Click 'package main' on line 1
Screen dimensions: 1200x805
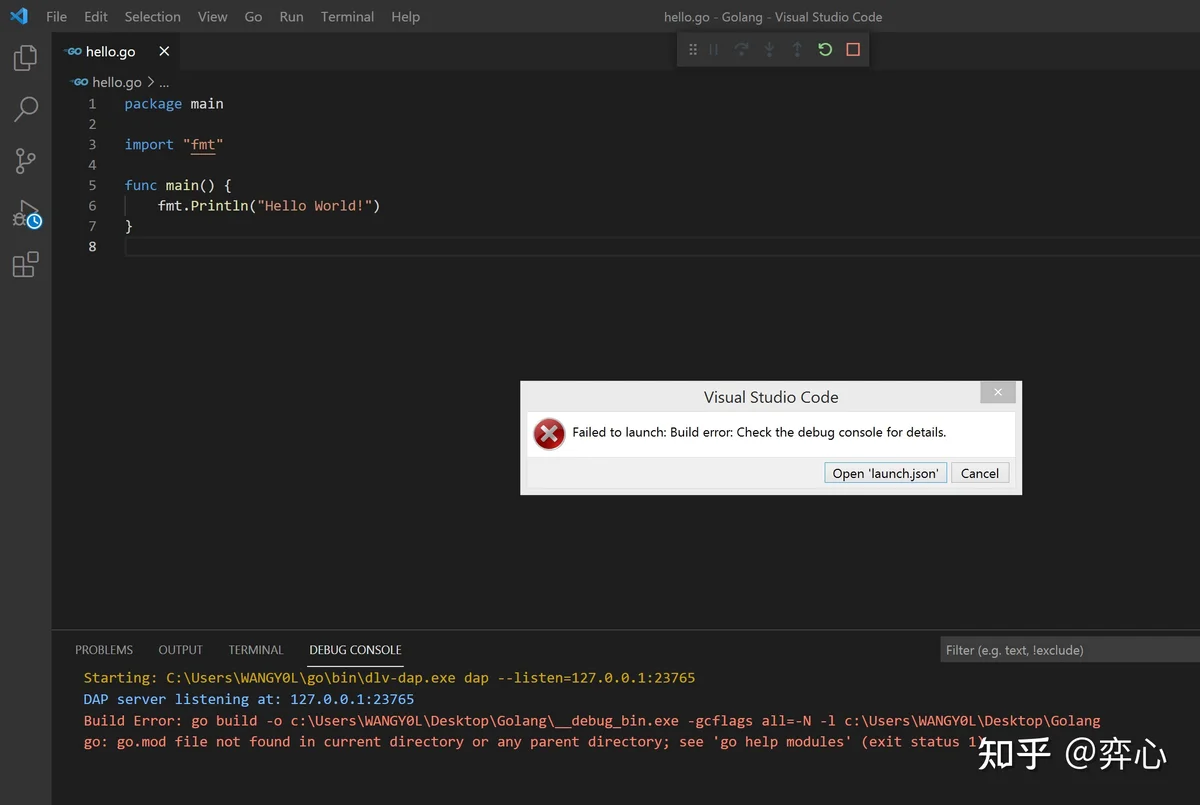click(174, 104)
